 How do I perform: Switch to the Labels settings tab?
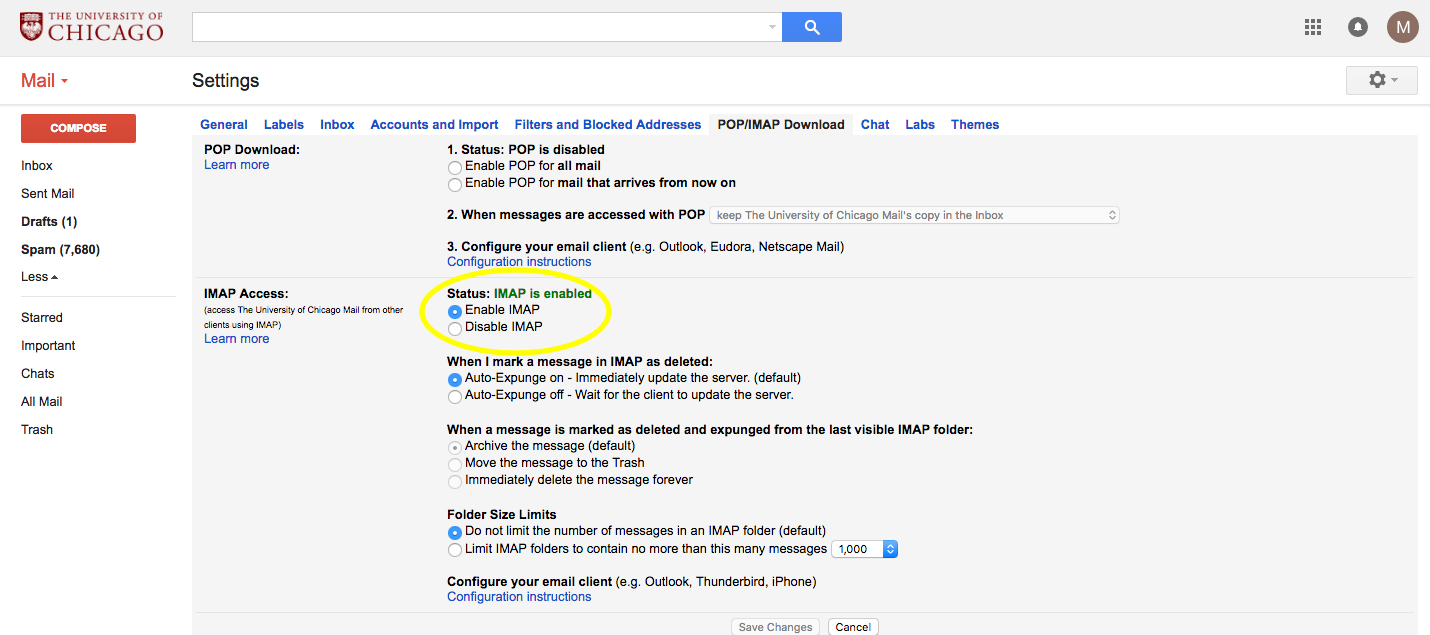pos(284,125)
